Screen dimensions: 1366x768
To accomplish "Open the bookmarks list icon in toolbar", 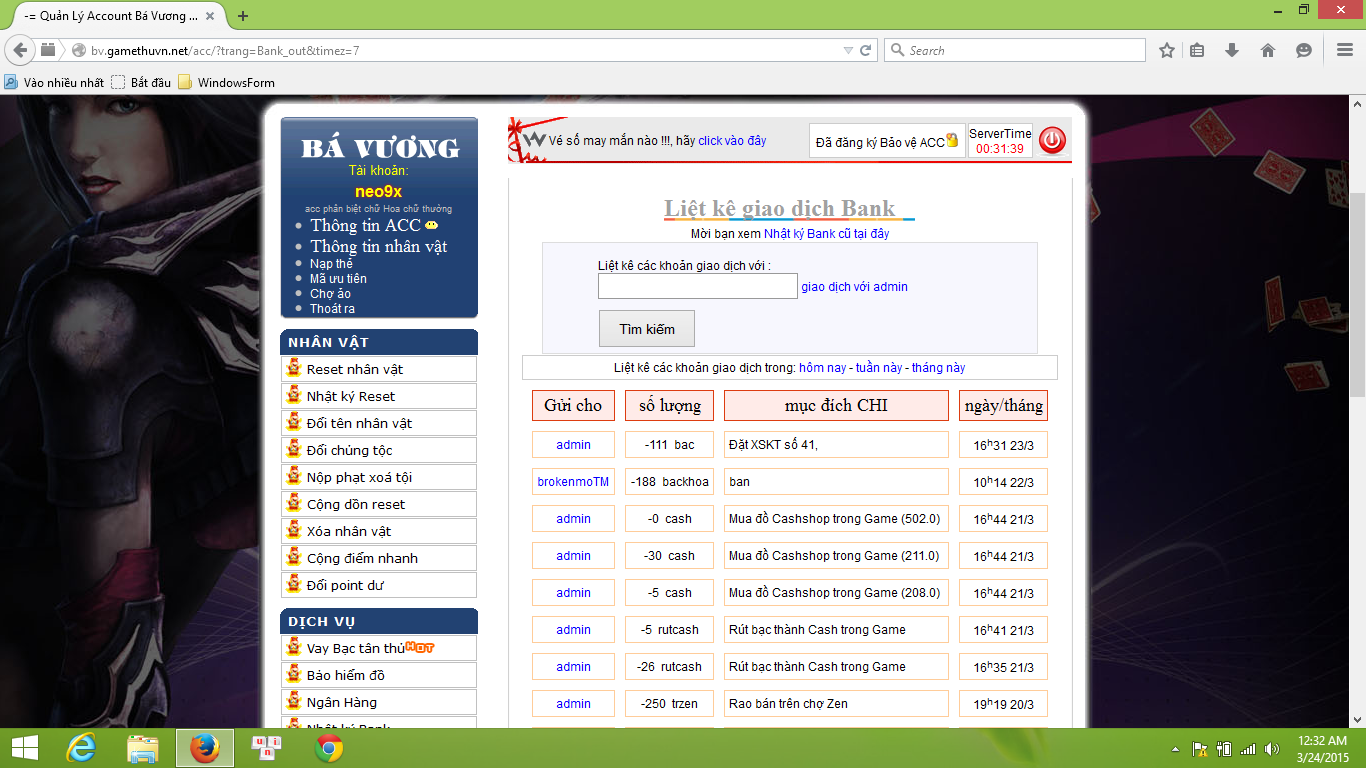I will 1198,50.
